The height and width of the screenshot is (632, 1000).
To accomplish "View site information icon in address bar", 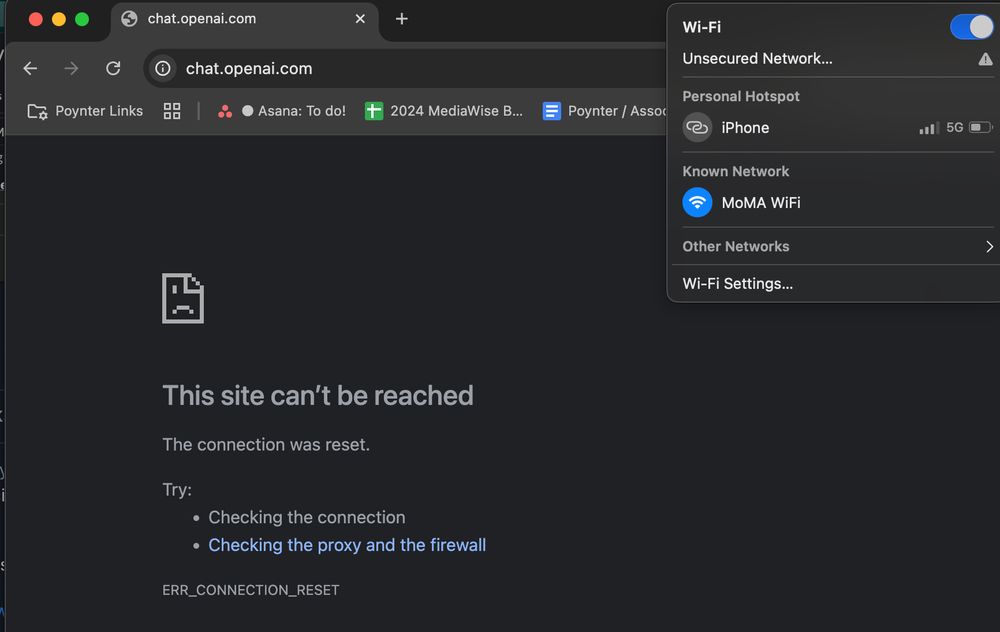I will 163,68.
